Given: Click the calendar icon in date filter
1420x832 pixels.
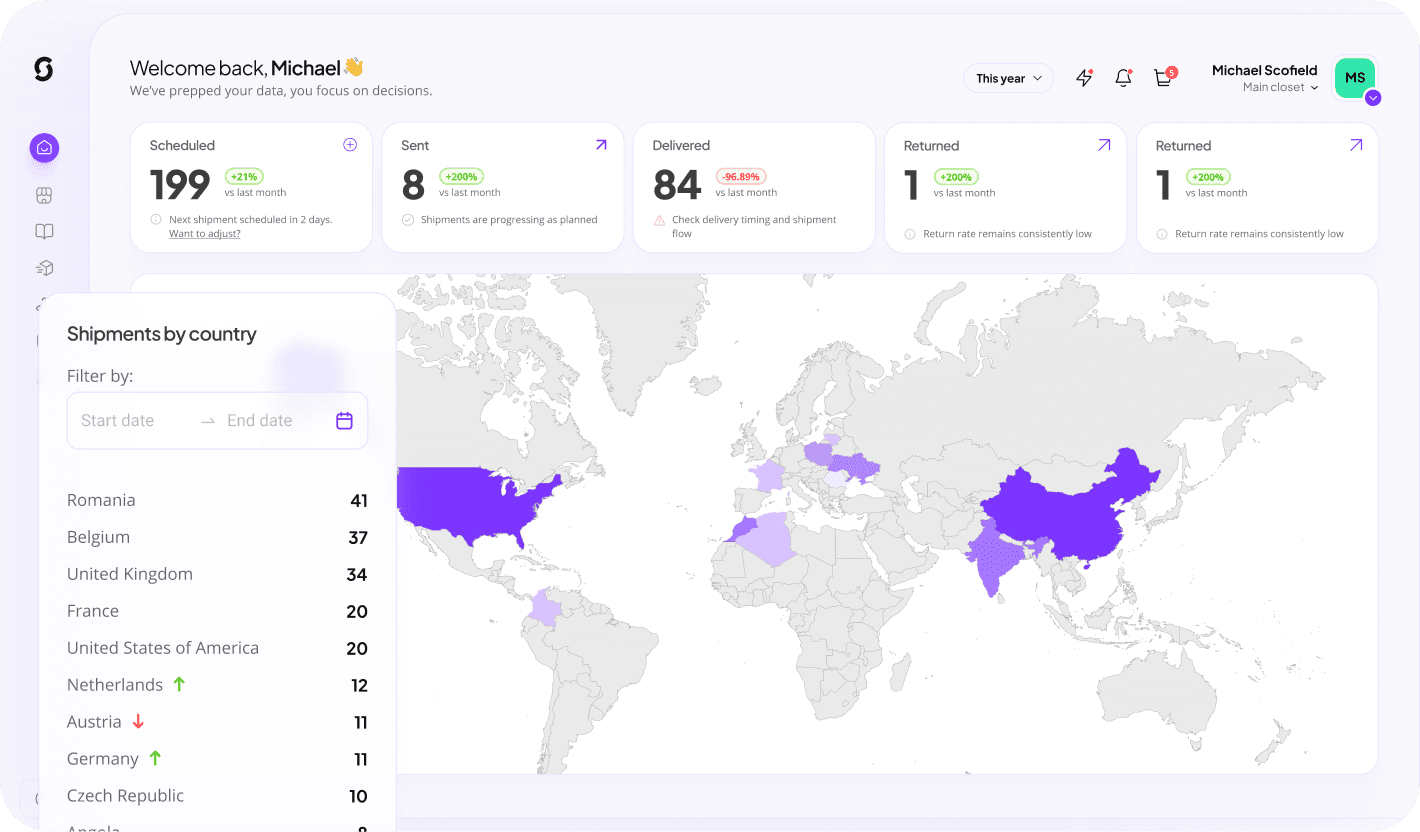Looking at the screenshot, I should click(x=344, y=421).
